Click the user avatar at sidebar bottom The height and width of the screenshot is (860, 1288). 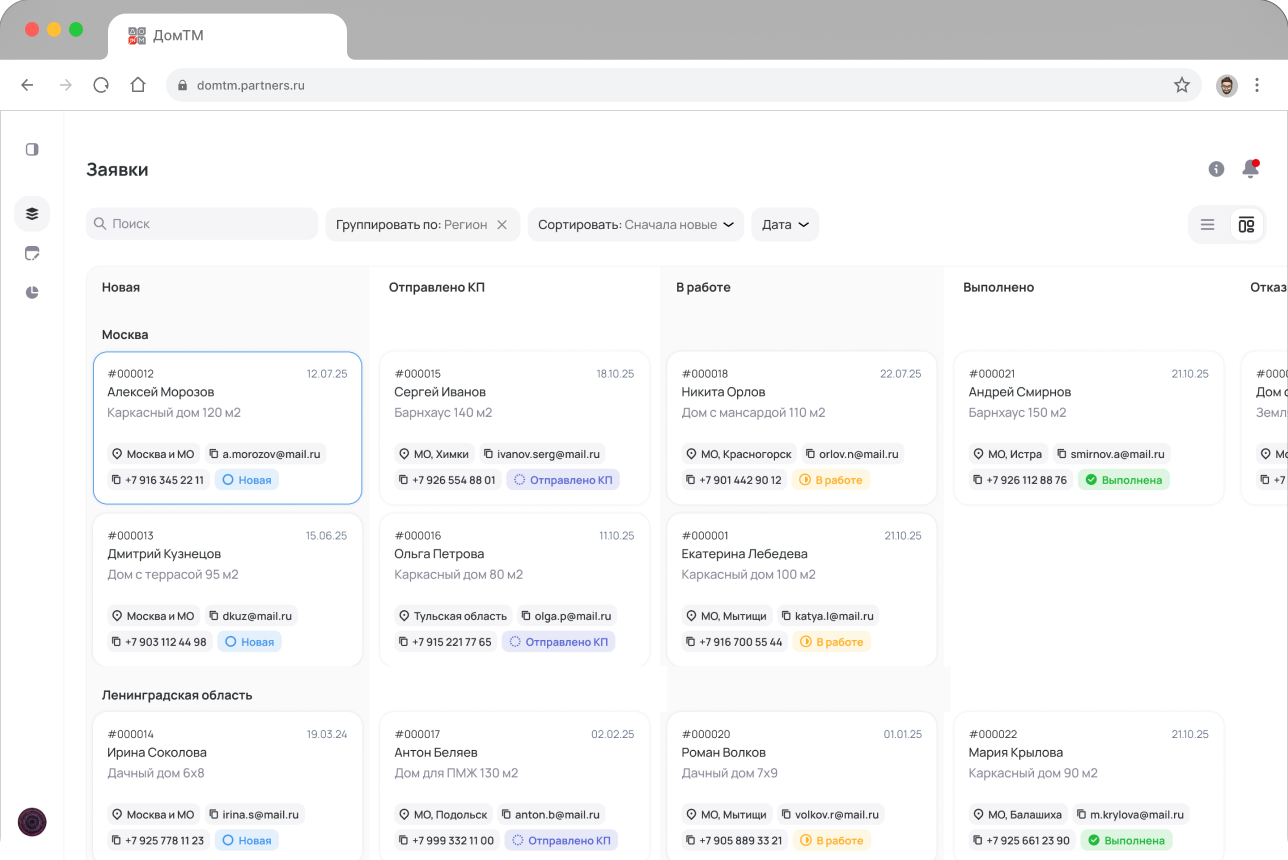32,822
